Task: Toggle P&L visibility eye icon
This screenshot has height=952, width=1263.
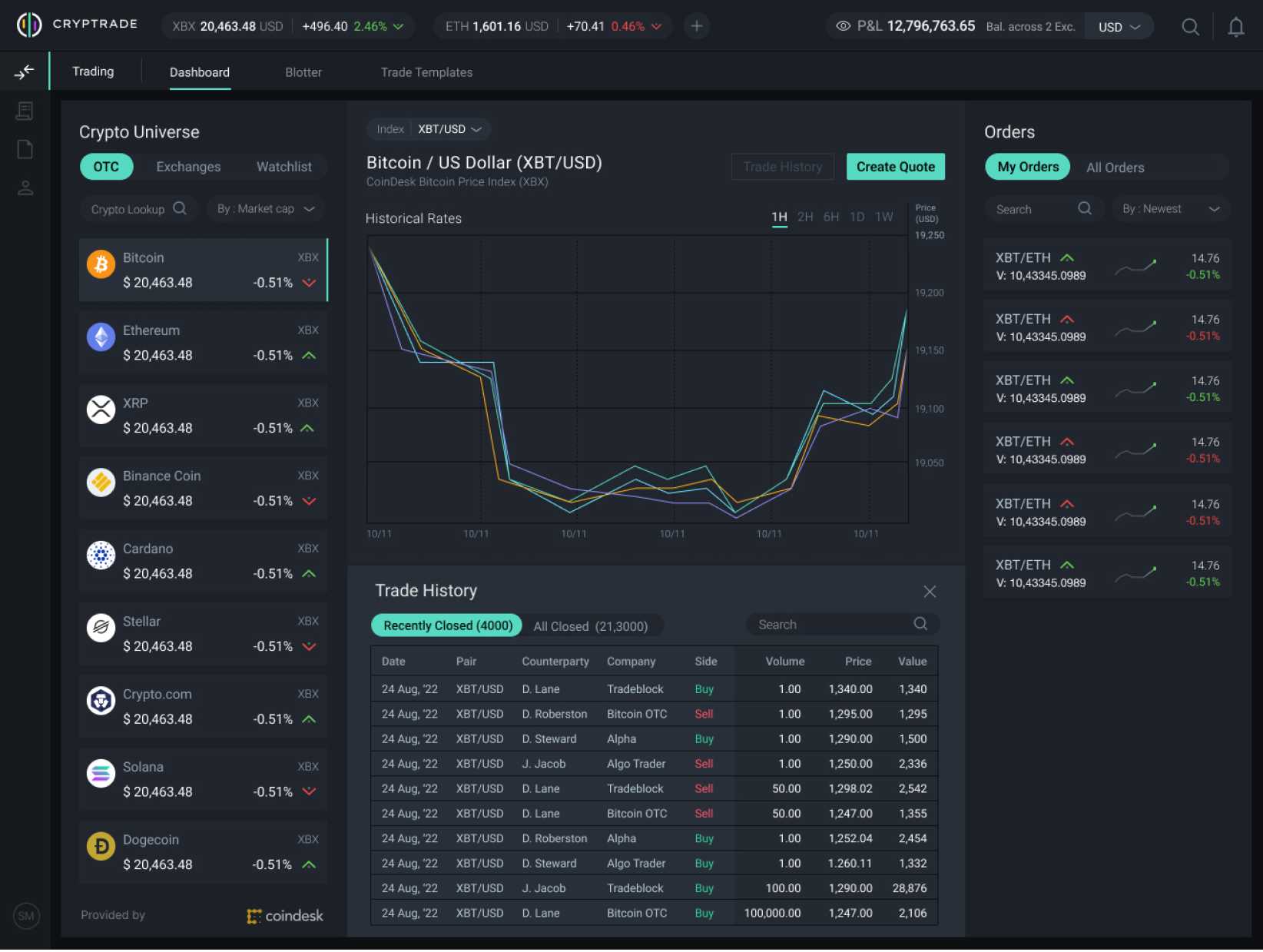Action: pyautogui.click(x=843, y=26)
